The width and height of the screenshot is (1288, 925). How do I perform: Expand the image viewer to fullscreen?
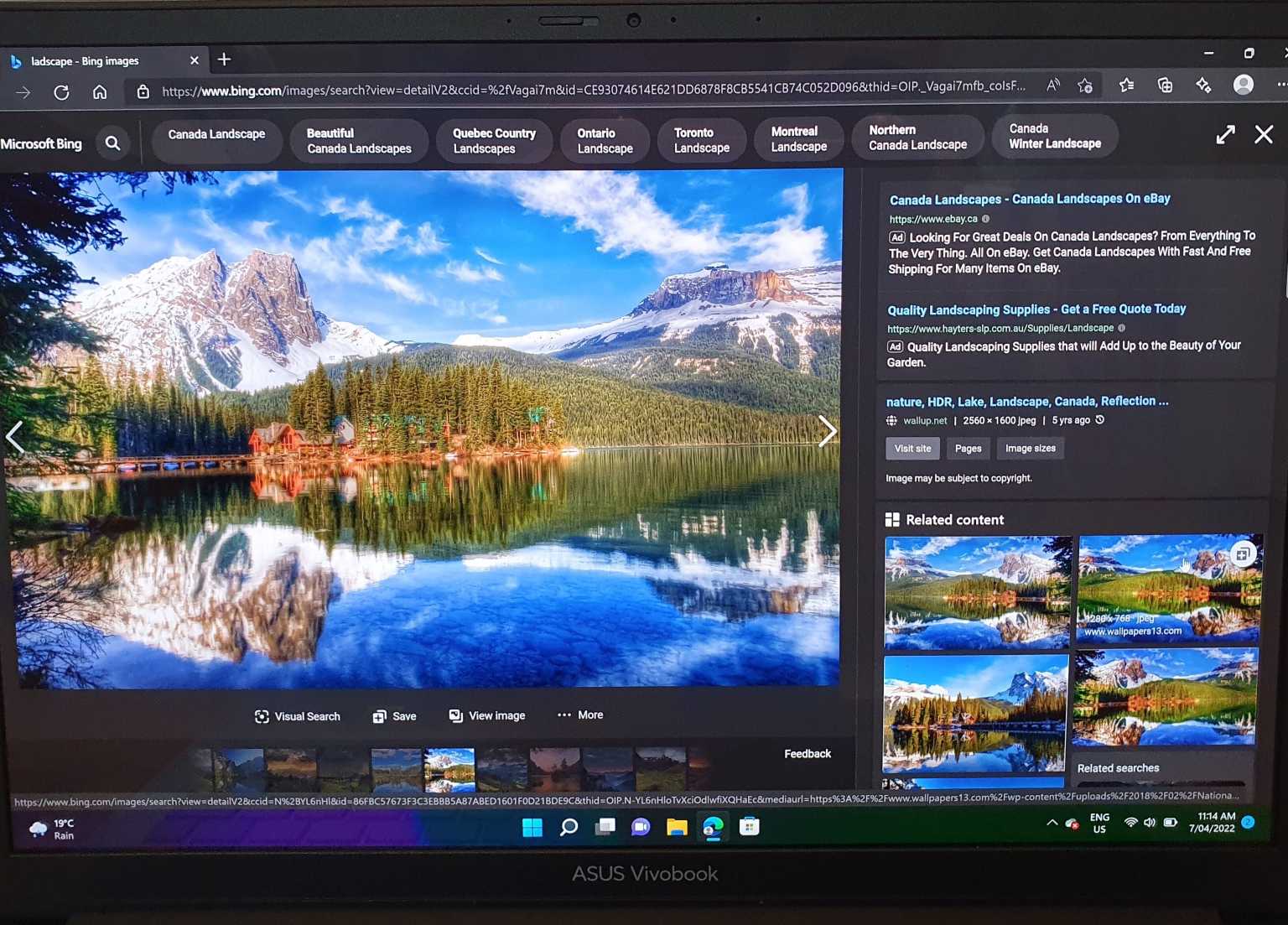(1225, 134)
